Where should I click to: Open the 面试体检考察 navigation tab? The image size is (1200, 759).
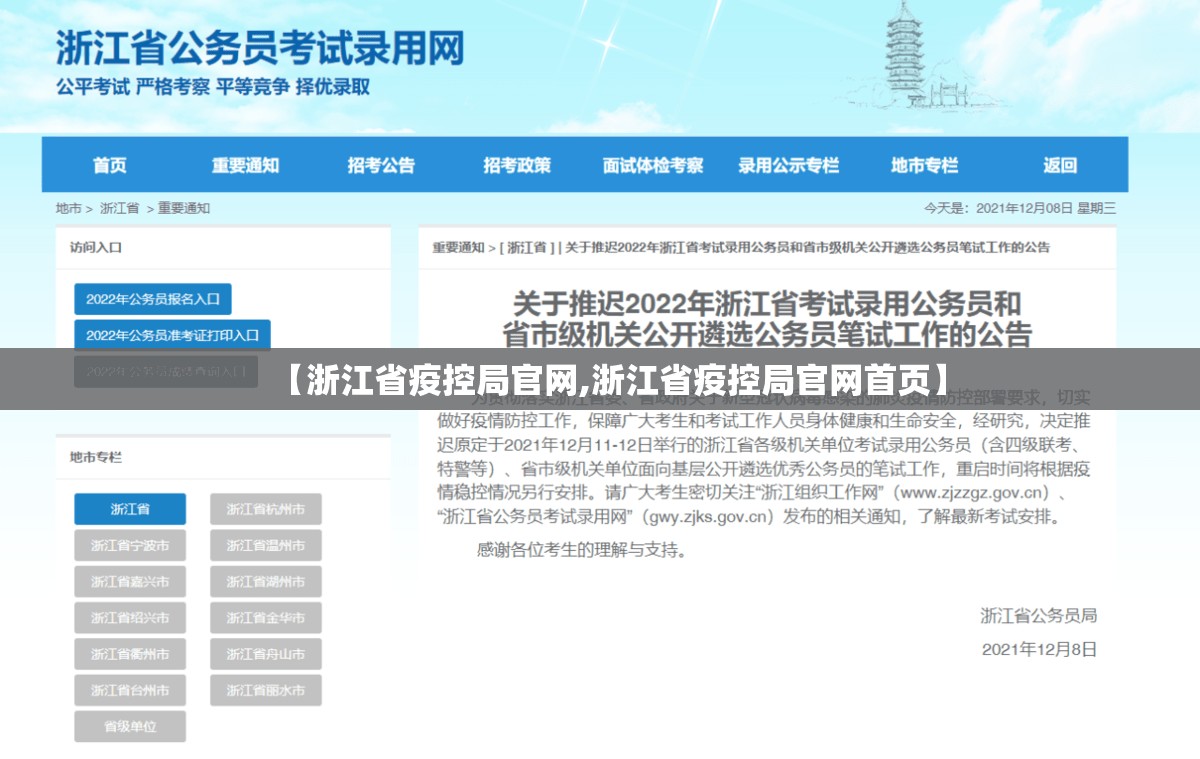[653, 165]
